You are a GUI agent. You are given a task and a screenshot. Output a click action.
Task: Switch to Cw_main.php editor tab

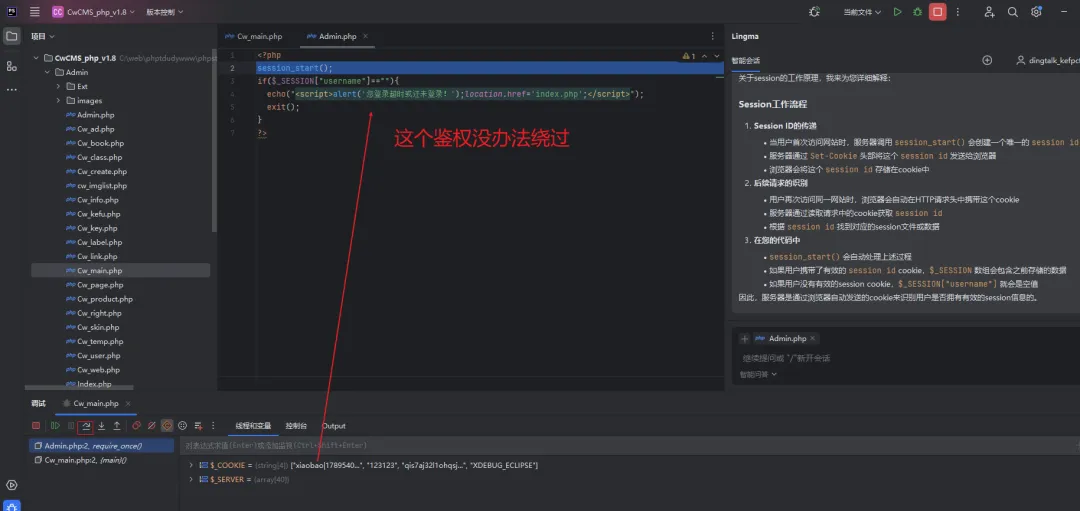[254, 36]
